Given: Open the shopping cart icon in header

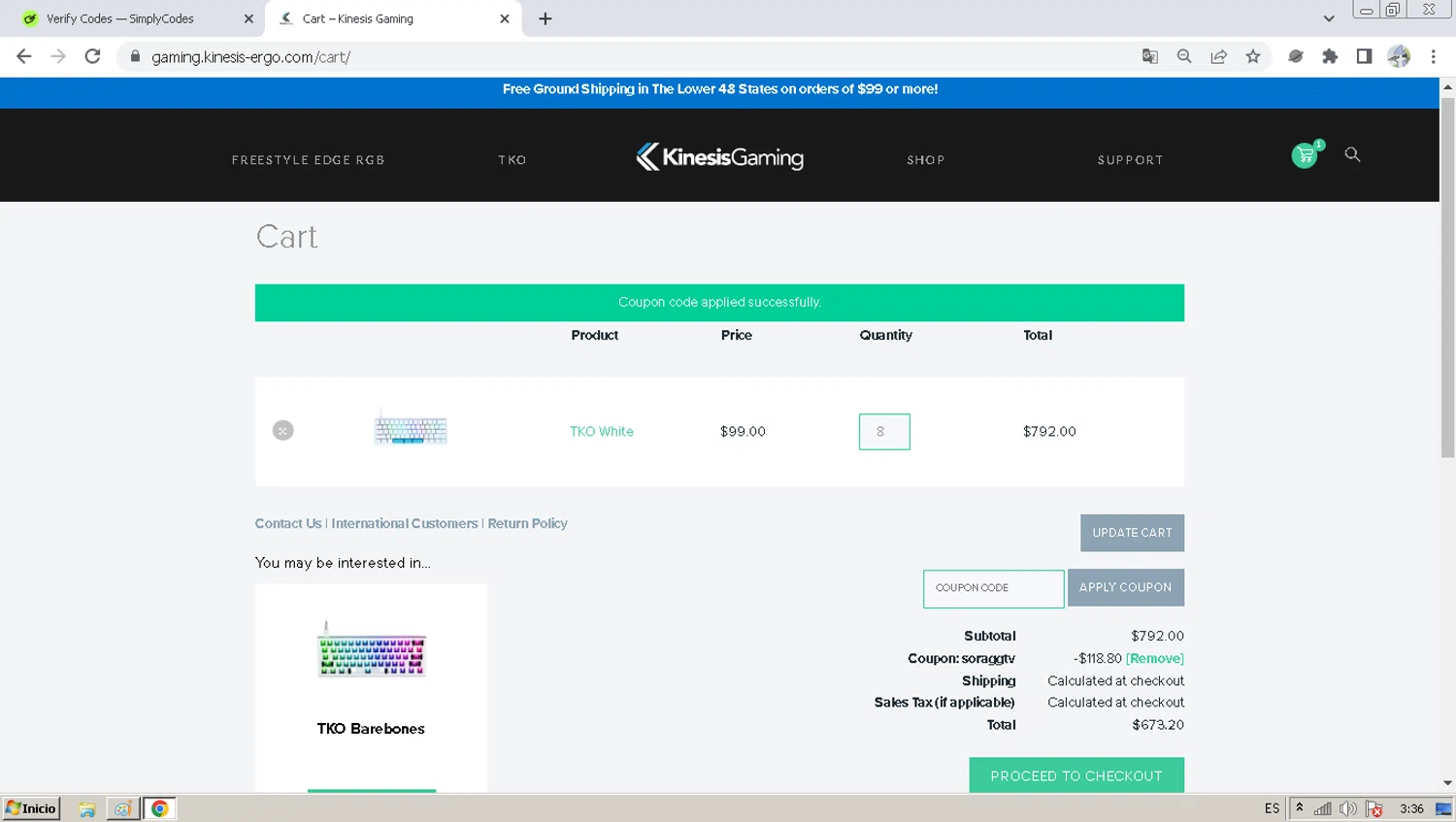Looking at the screenshot, I should (1306, 155).
